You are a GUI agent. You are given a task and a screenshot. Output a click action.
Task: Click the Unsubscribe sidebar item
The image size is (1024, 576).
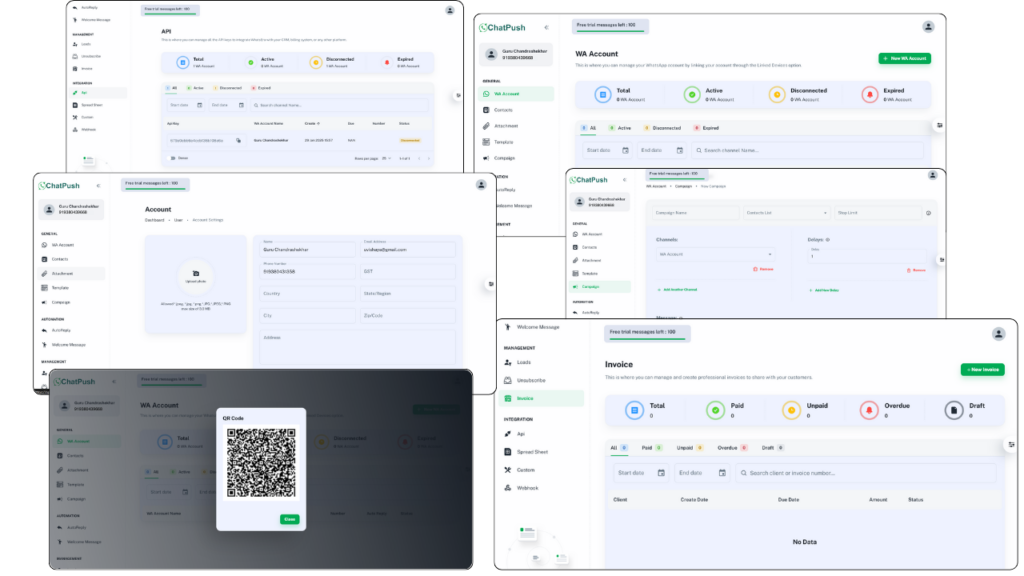tap(531, 380)
